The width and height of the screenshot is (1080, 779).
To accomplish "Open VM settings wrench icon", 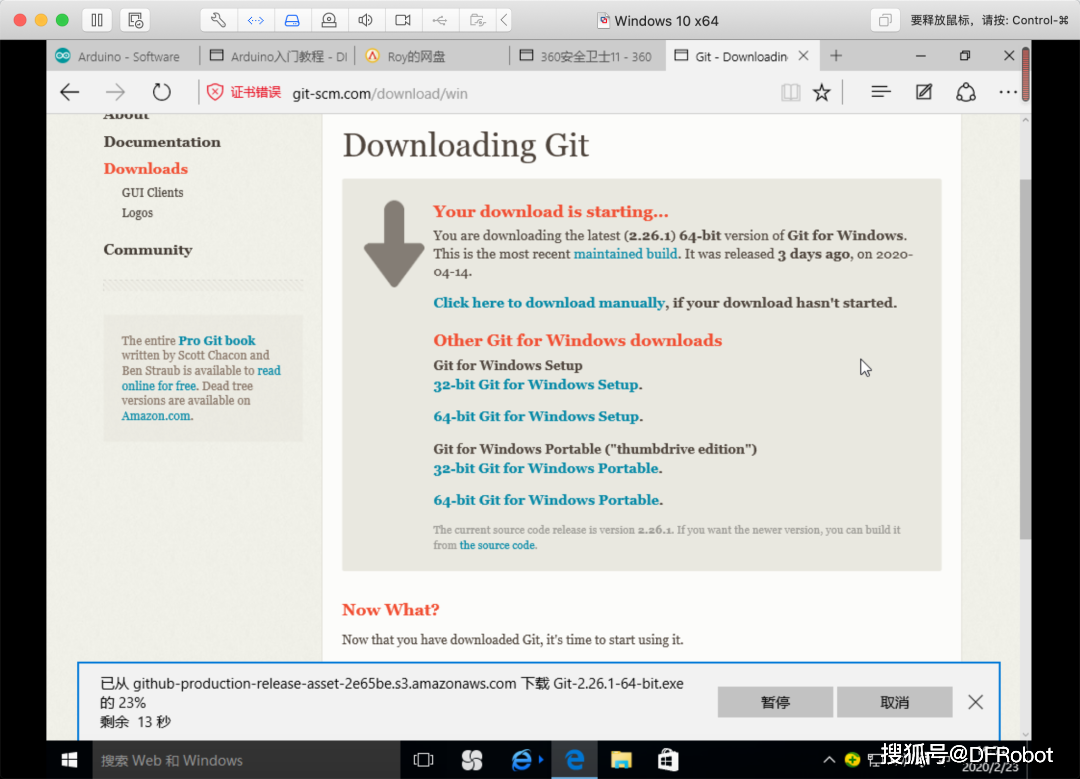I will (218, 20).
